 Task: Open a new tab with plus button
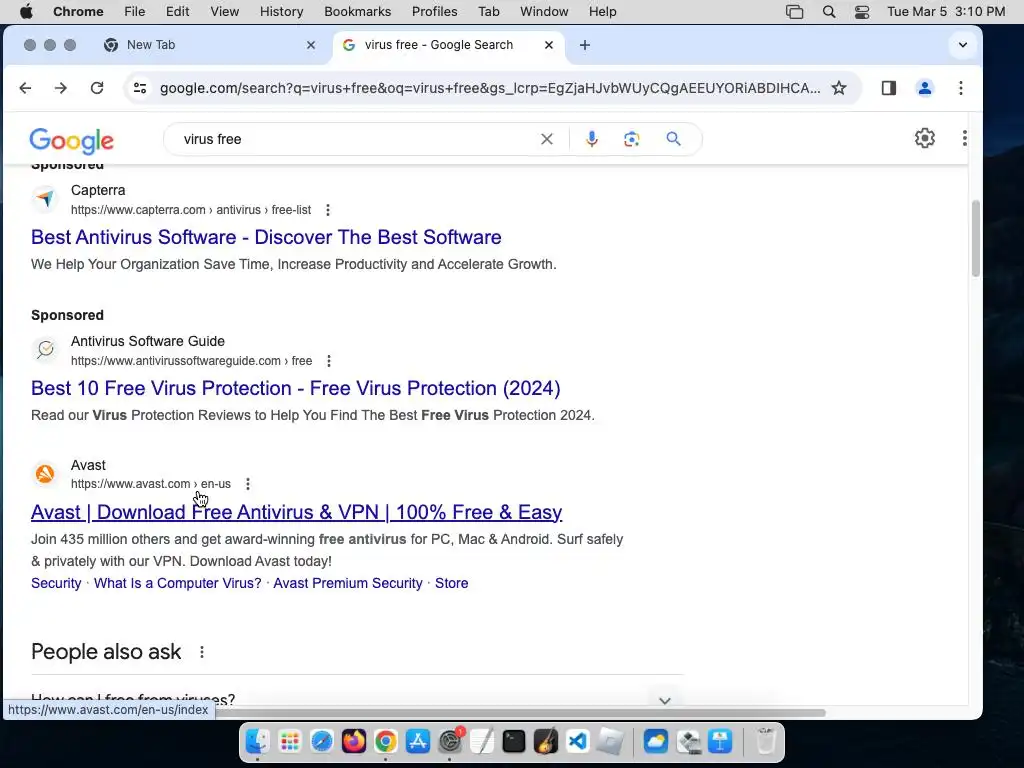[585, 45]
